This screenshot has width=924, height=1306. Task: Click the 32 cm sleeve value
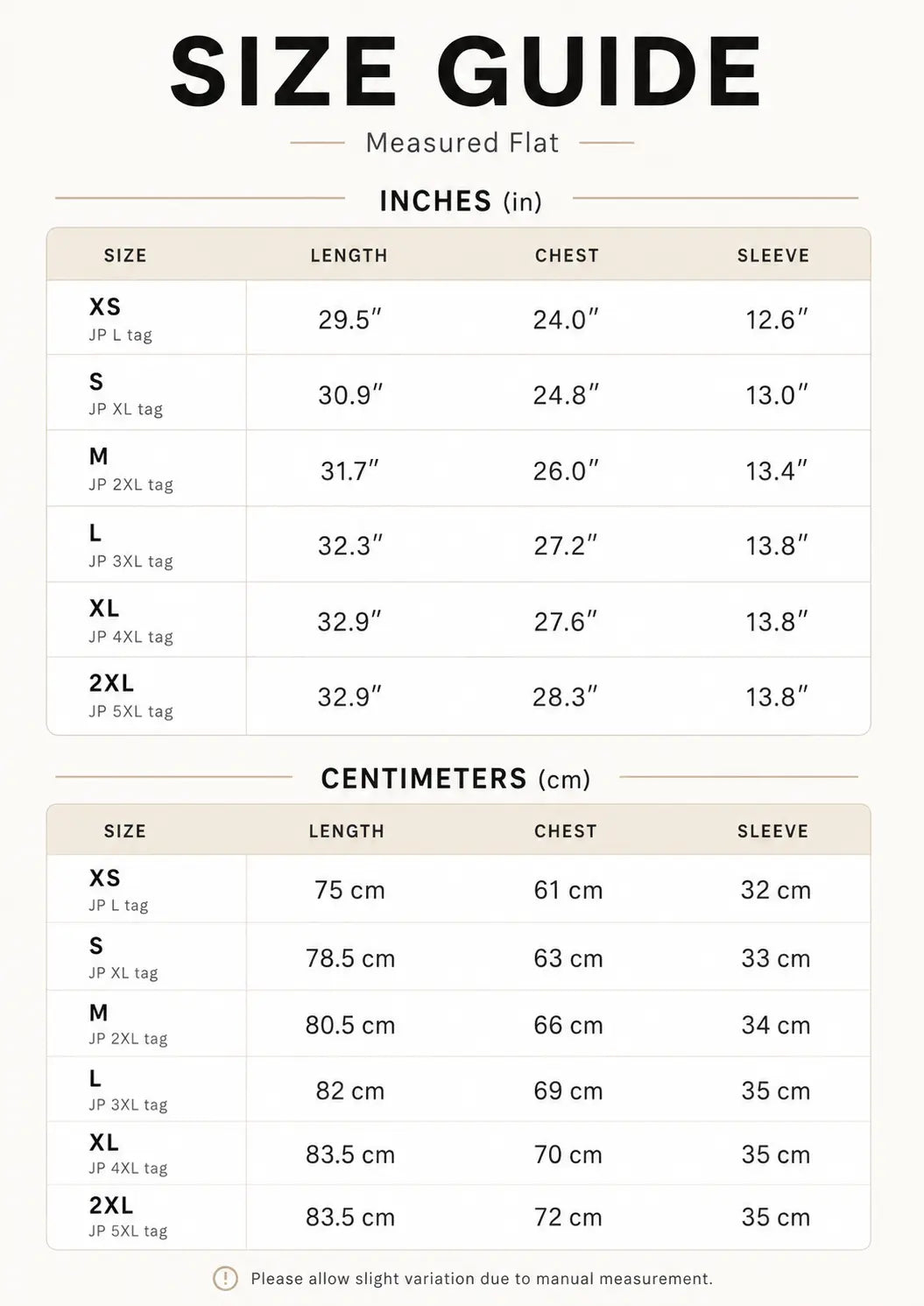point(776,890)
